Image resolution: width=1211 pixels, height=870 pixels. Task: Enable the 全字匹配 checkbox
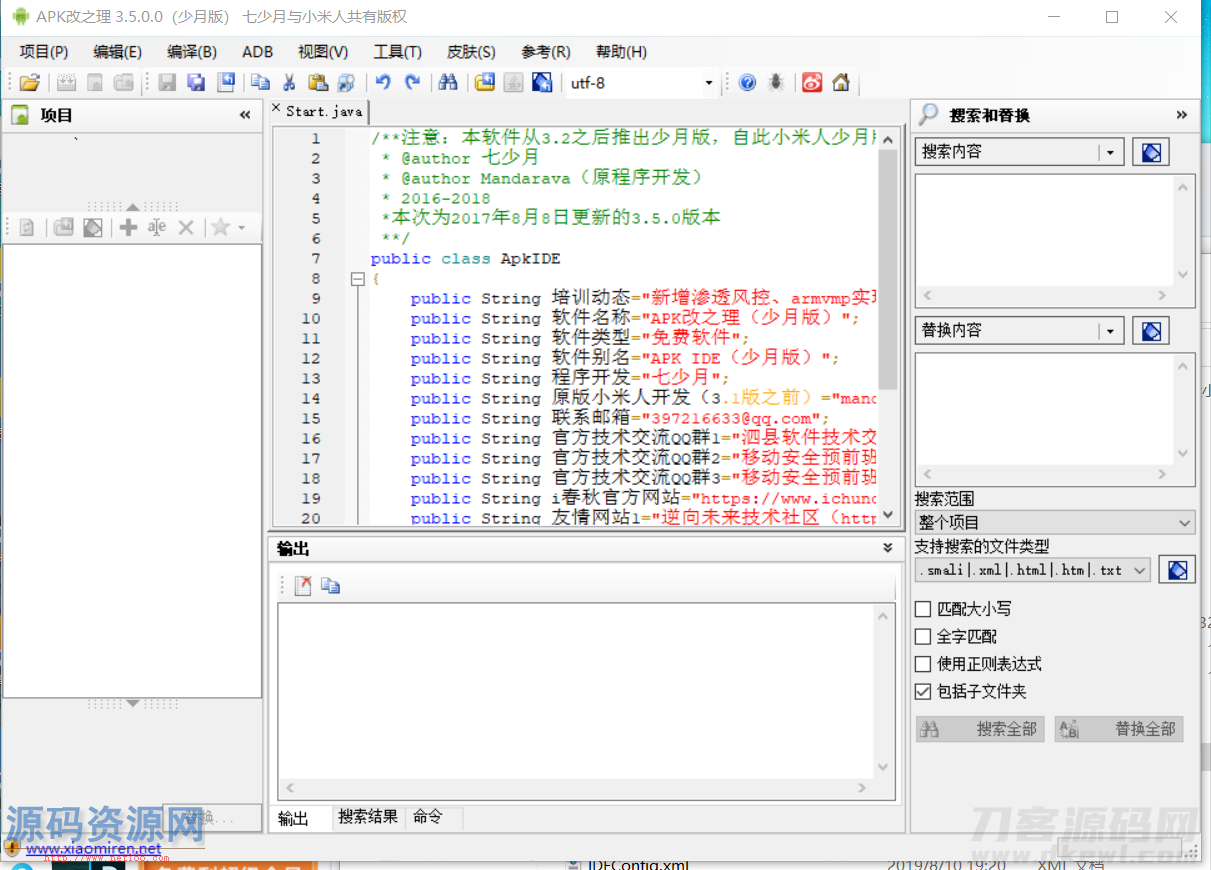point(924,636)
